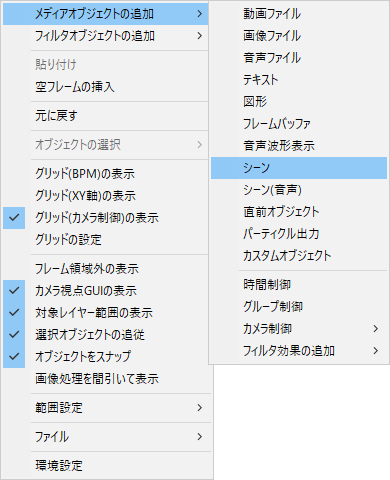The height and width of the screenshot is (480, 390).
Task: Select 図形 from the submenu
Action: point(299,102)
